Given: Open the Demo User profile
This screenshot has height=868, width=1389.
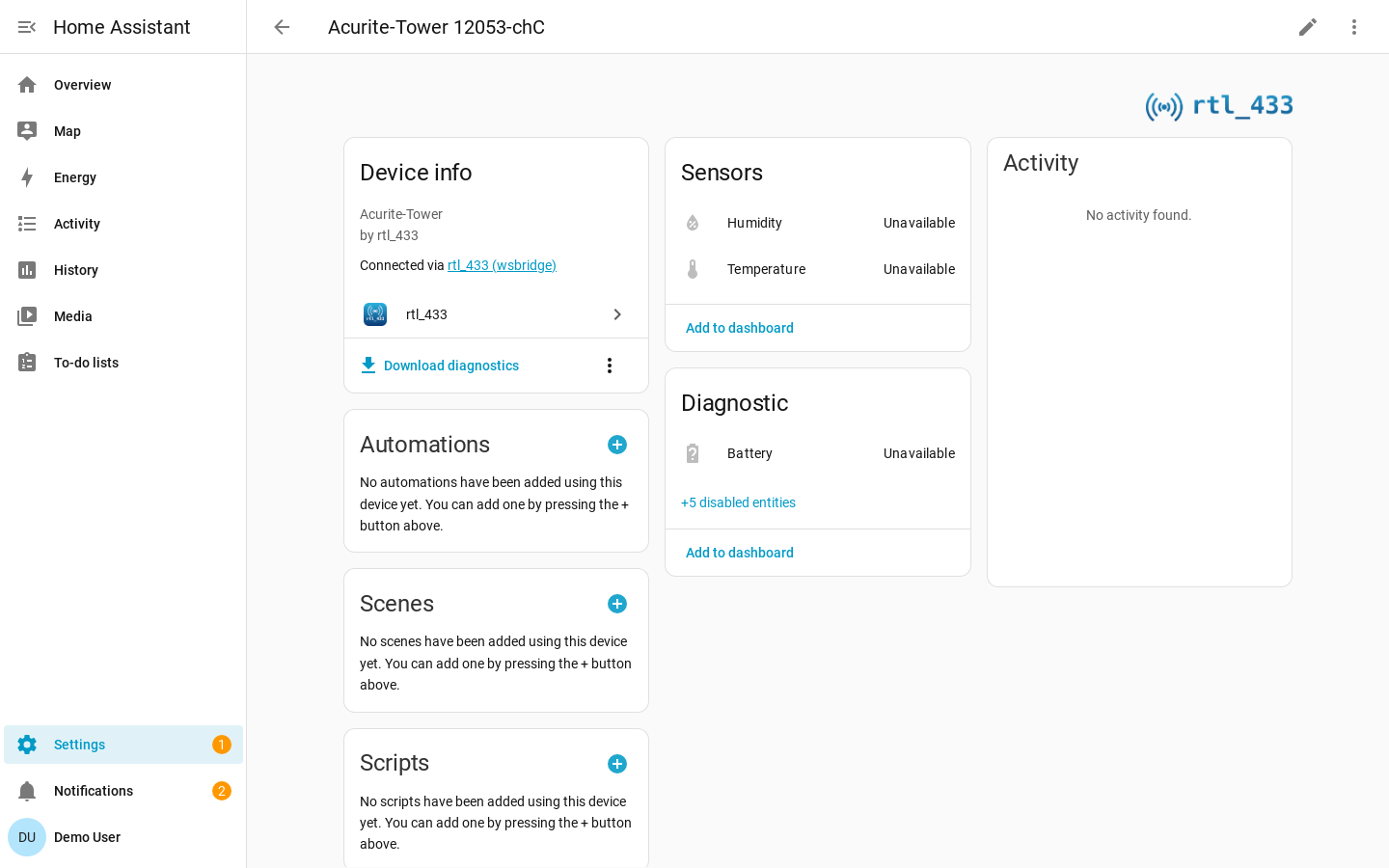Looking at the screenshot, I should [123, 837].
